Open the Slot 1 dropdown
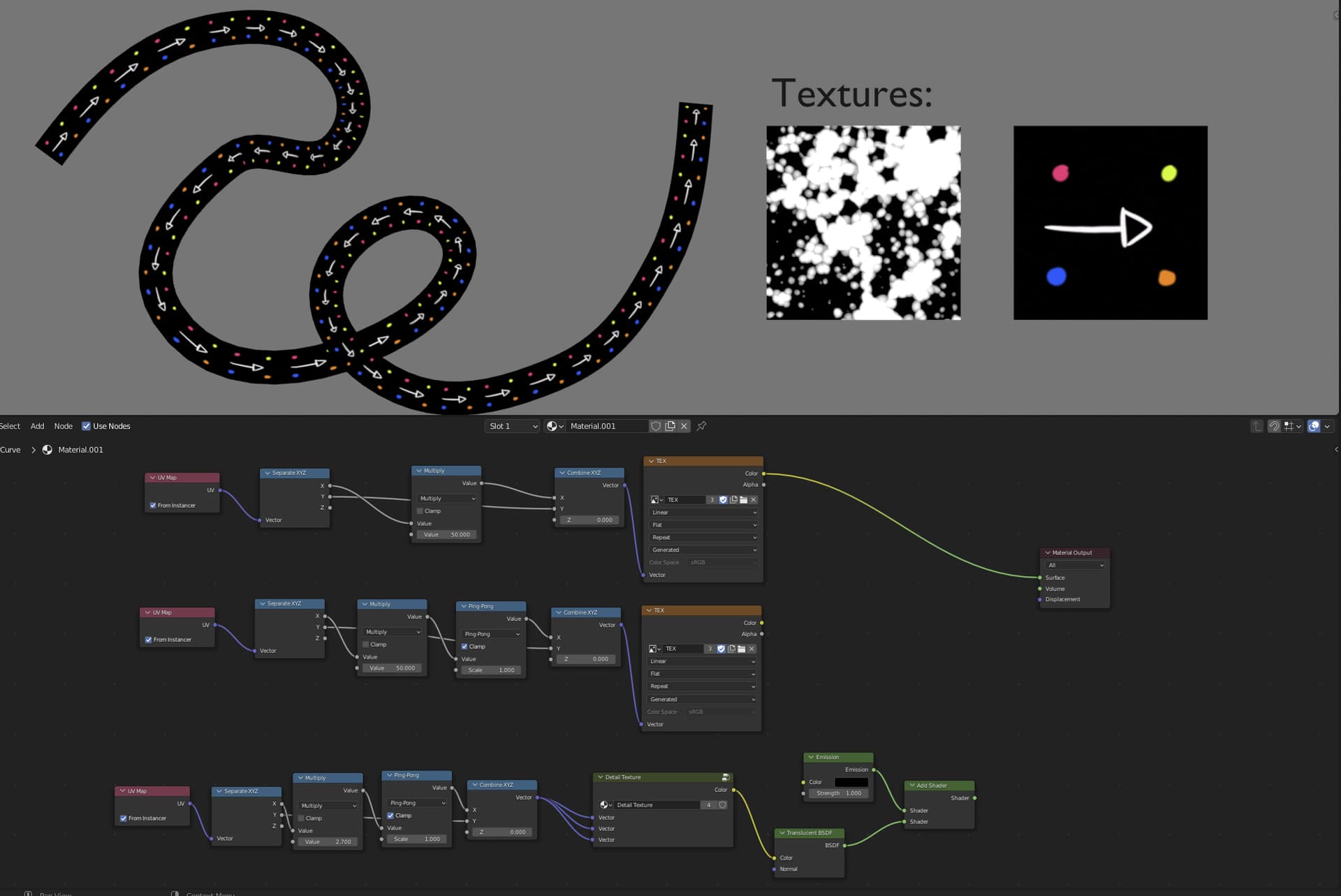Viewport: 1341px width, 896px height. tap(513, 426)
